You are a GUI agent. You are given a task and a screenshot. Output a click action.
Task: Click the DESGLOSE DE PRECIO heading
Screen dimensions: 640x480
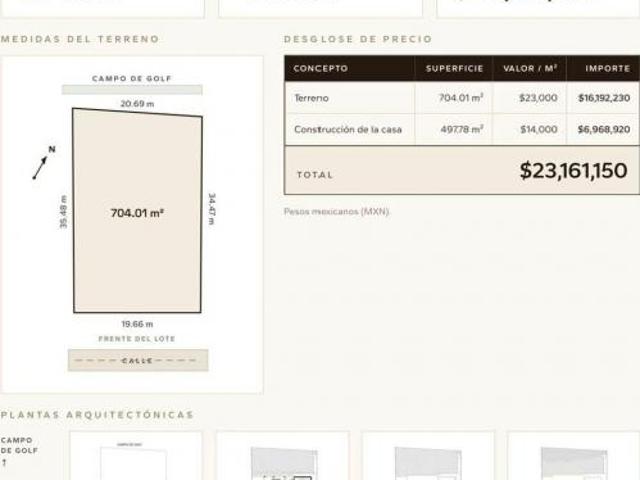tap(358, 39)
